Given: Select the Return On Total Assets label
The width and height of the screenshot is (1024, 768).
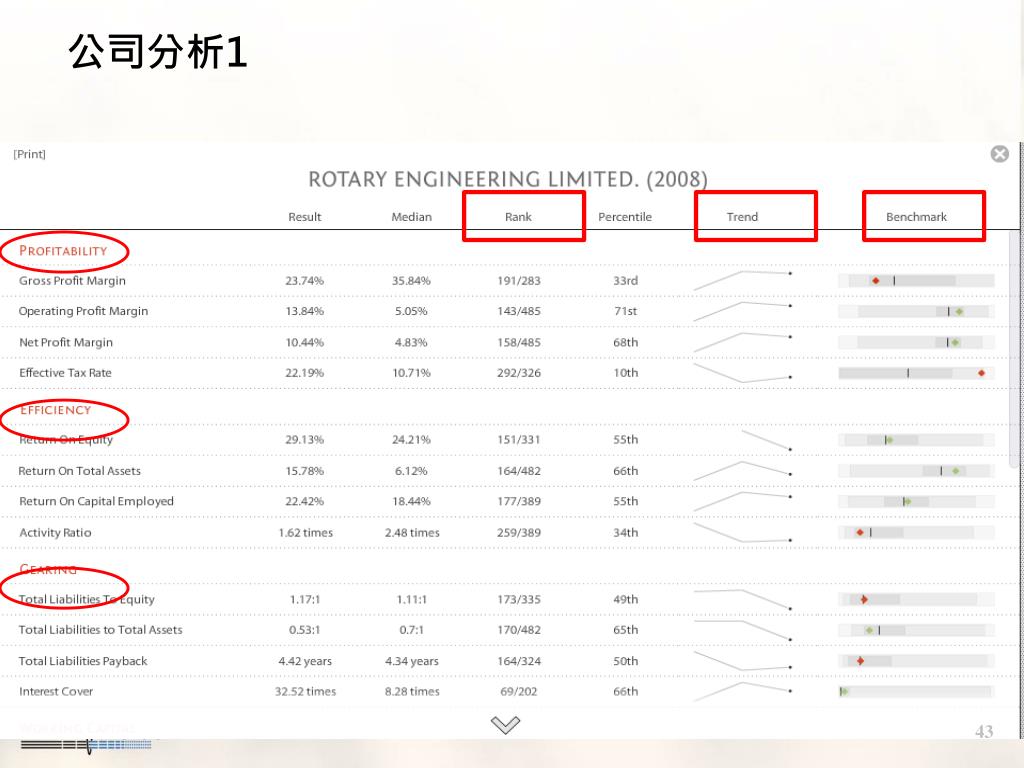Looking at the screenshot, I should point(79,471).
